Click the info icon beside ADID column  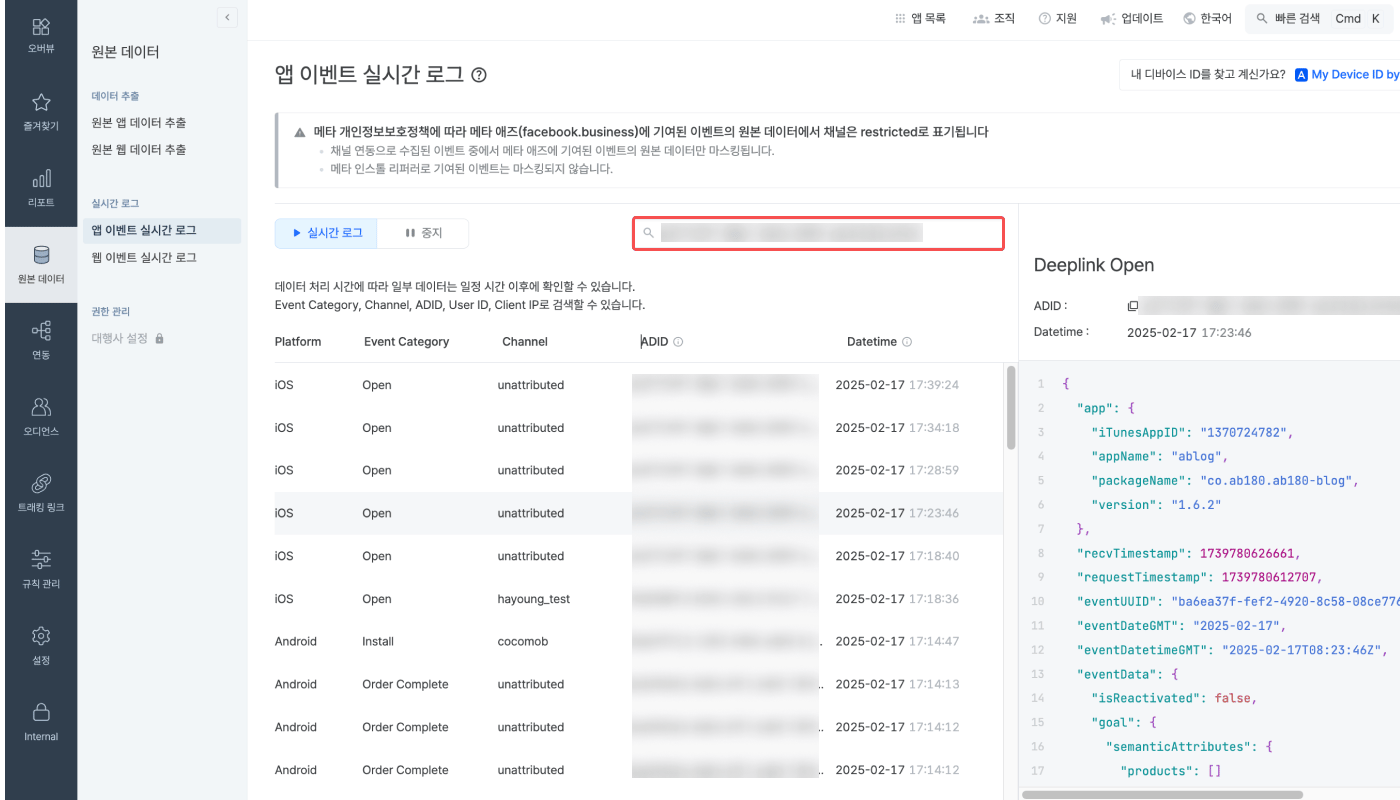coord(678,342)
